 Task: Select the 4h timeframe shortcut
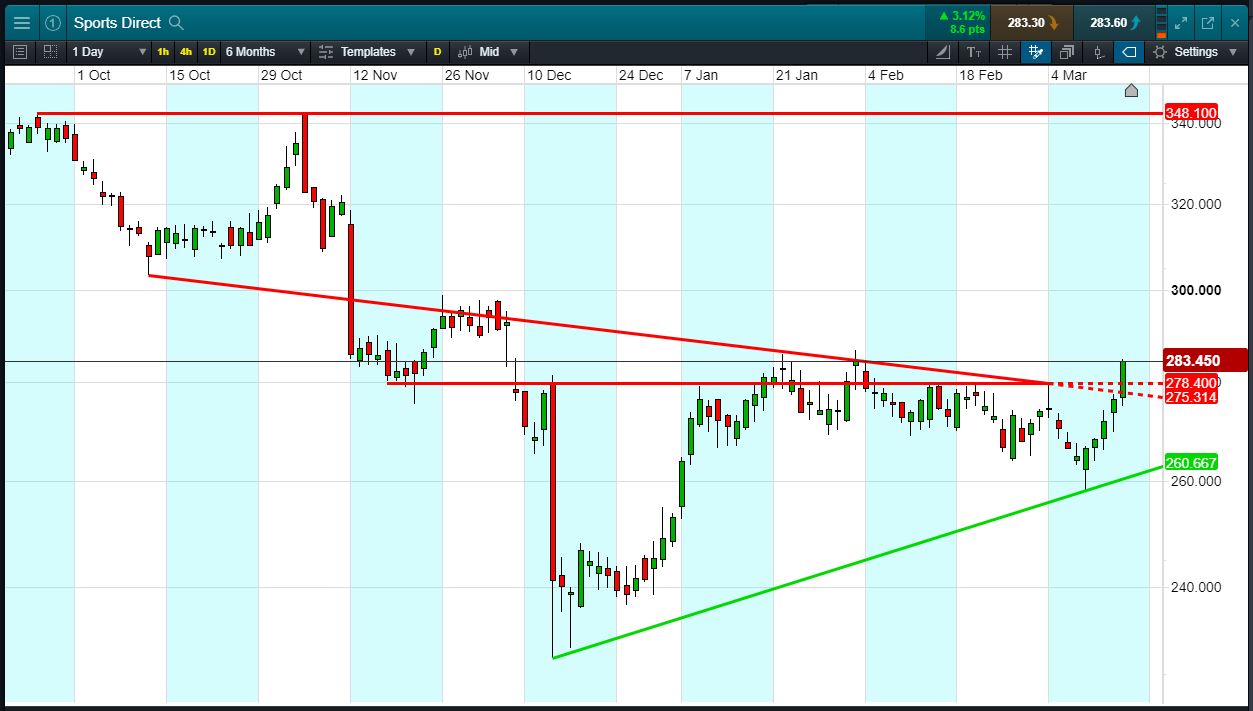[186, 51]
